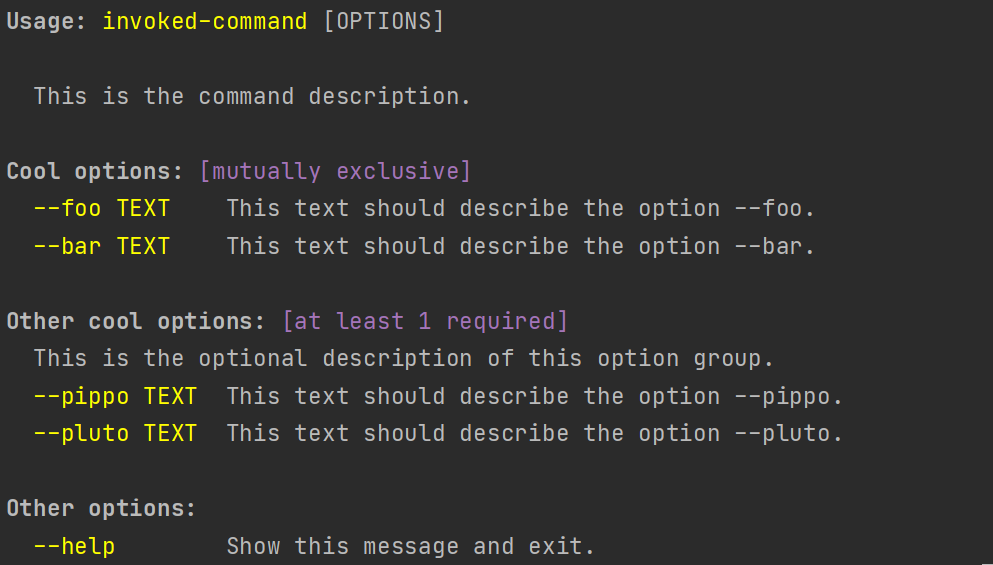Screen dimensions: 993x565
Task: Click the "Show this message and exit." text
Action: pos(411,547)
